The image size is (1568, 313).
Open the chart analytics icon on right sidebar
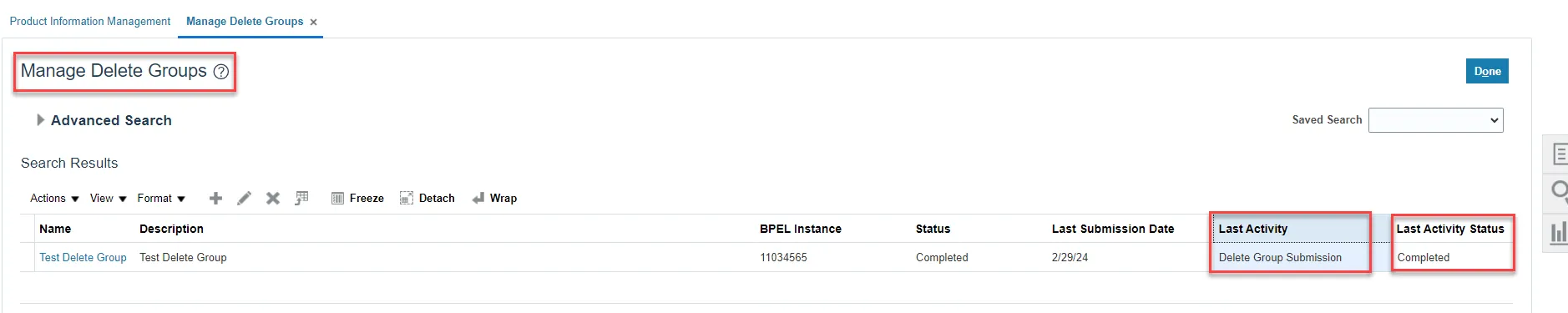(1559, 232)
